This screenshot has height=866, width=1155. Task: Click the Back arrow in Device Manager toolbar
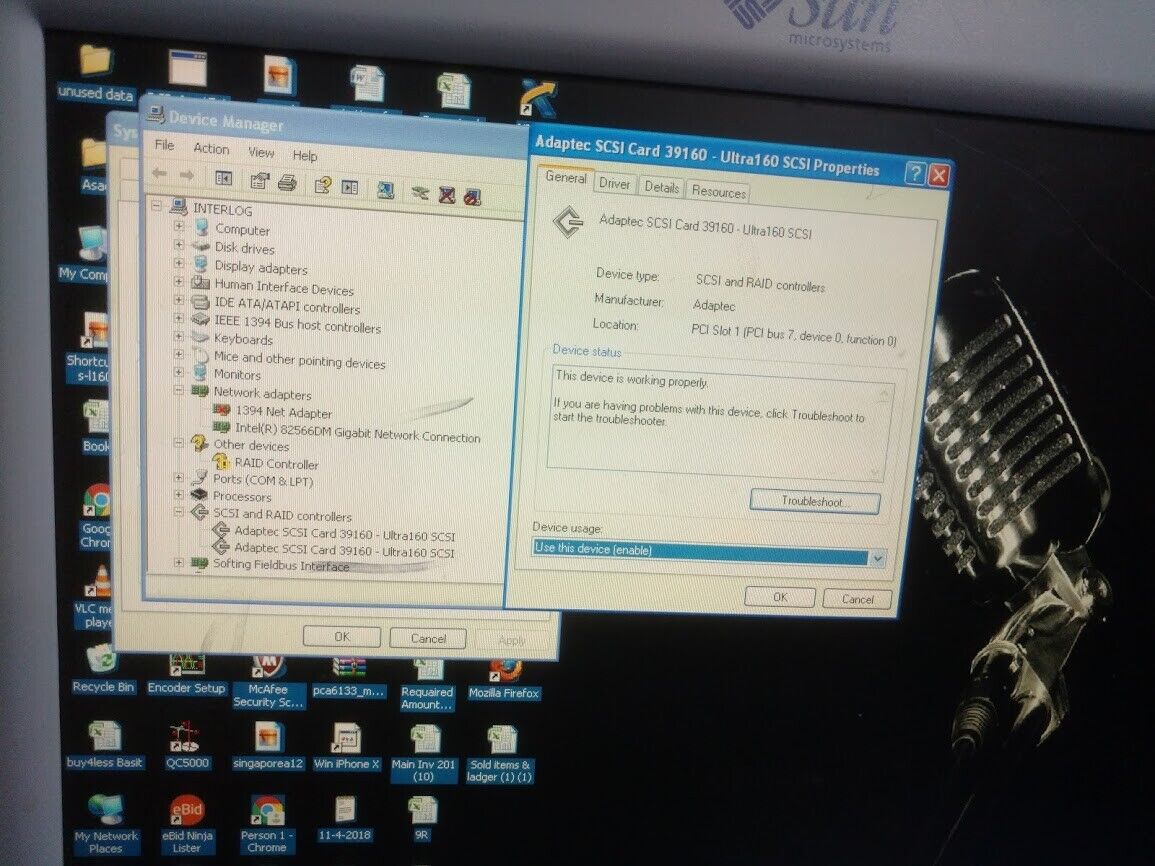click(x=159, y=174)
